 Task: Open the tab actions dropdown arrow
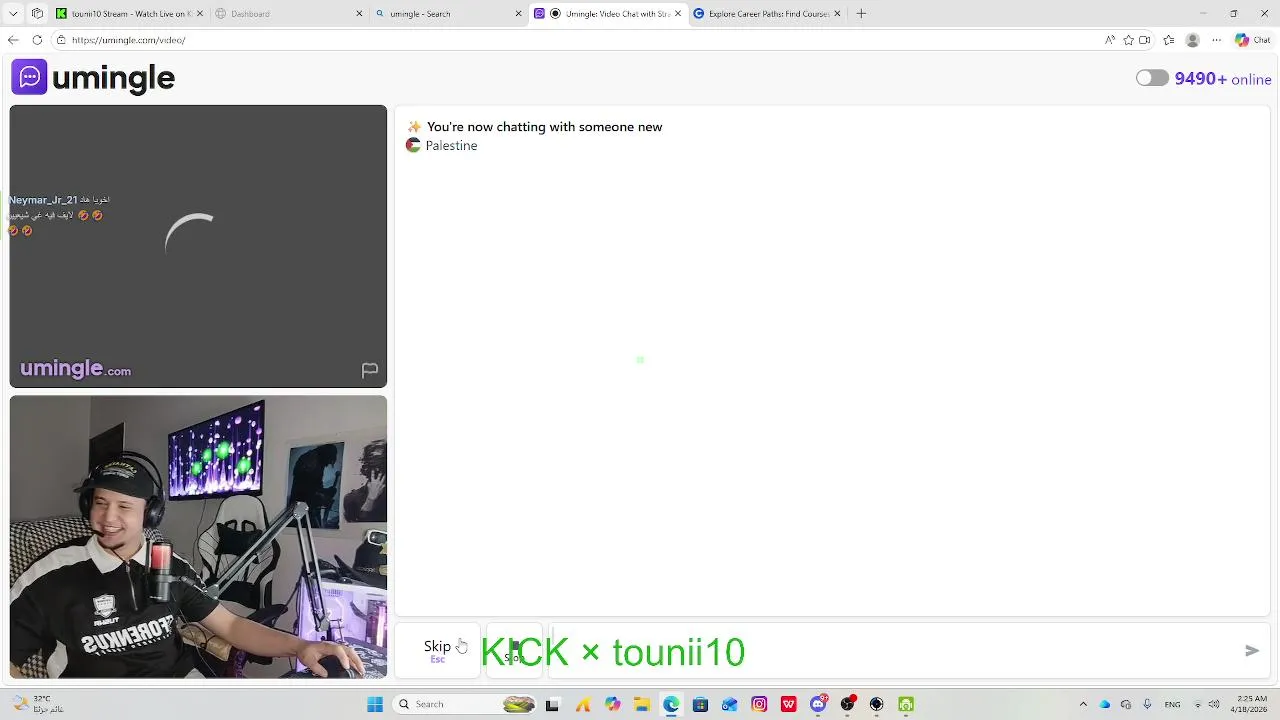(x=13, y=14)
